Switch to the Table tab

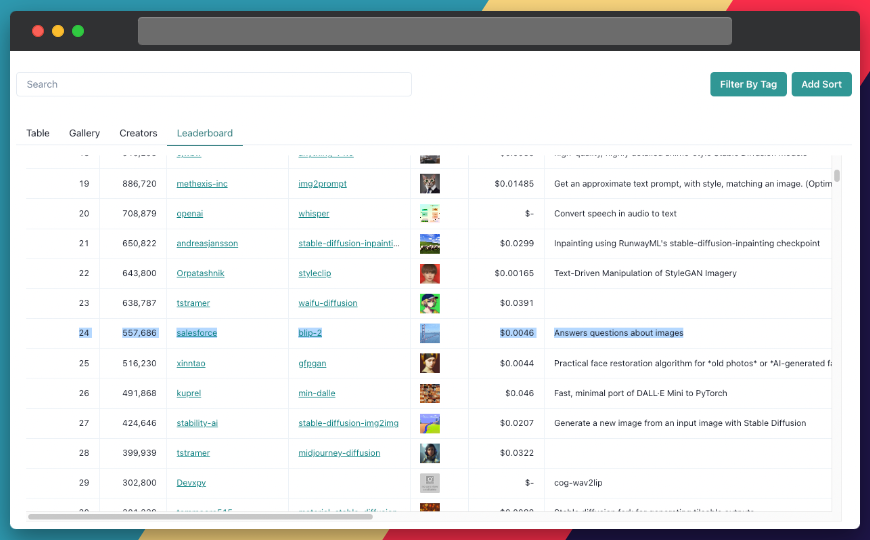coord(38,133)
